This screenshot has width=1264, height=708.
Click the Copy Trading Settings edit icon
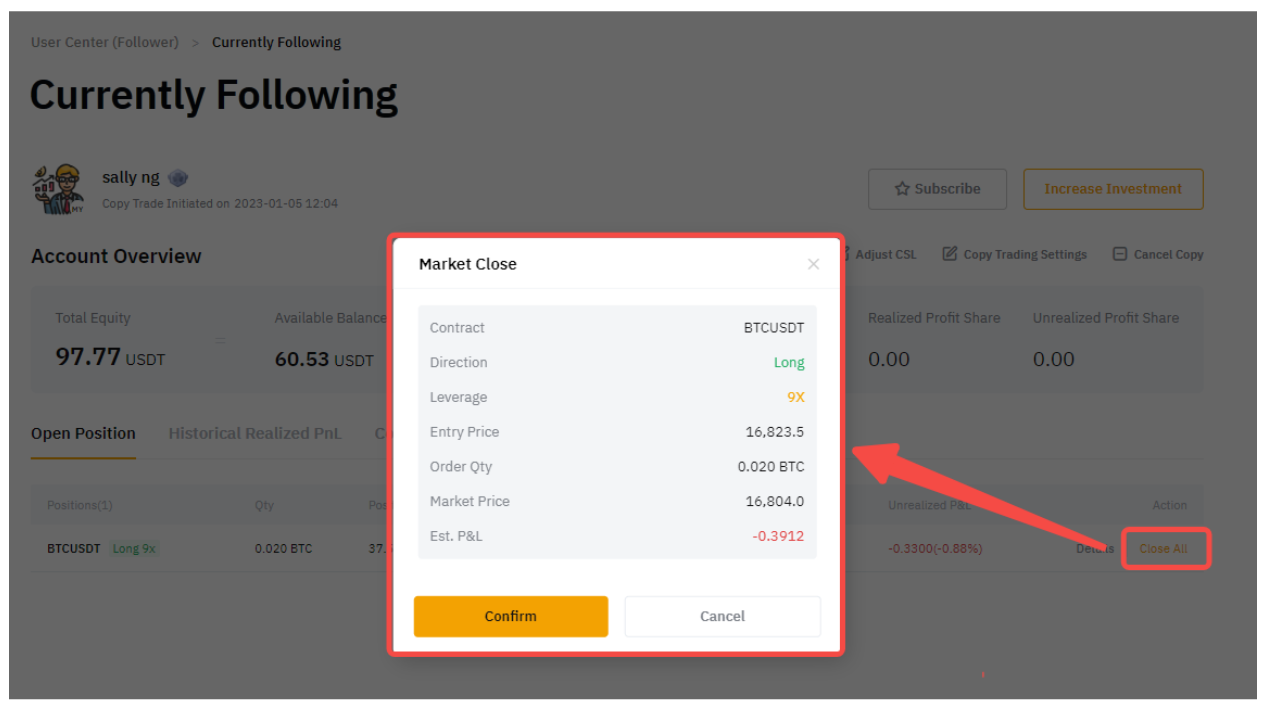point(950,254)
